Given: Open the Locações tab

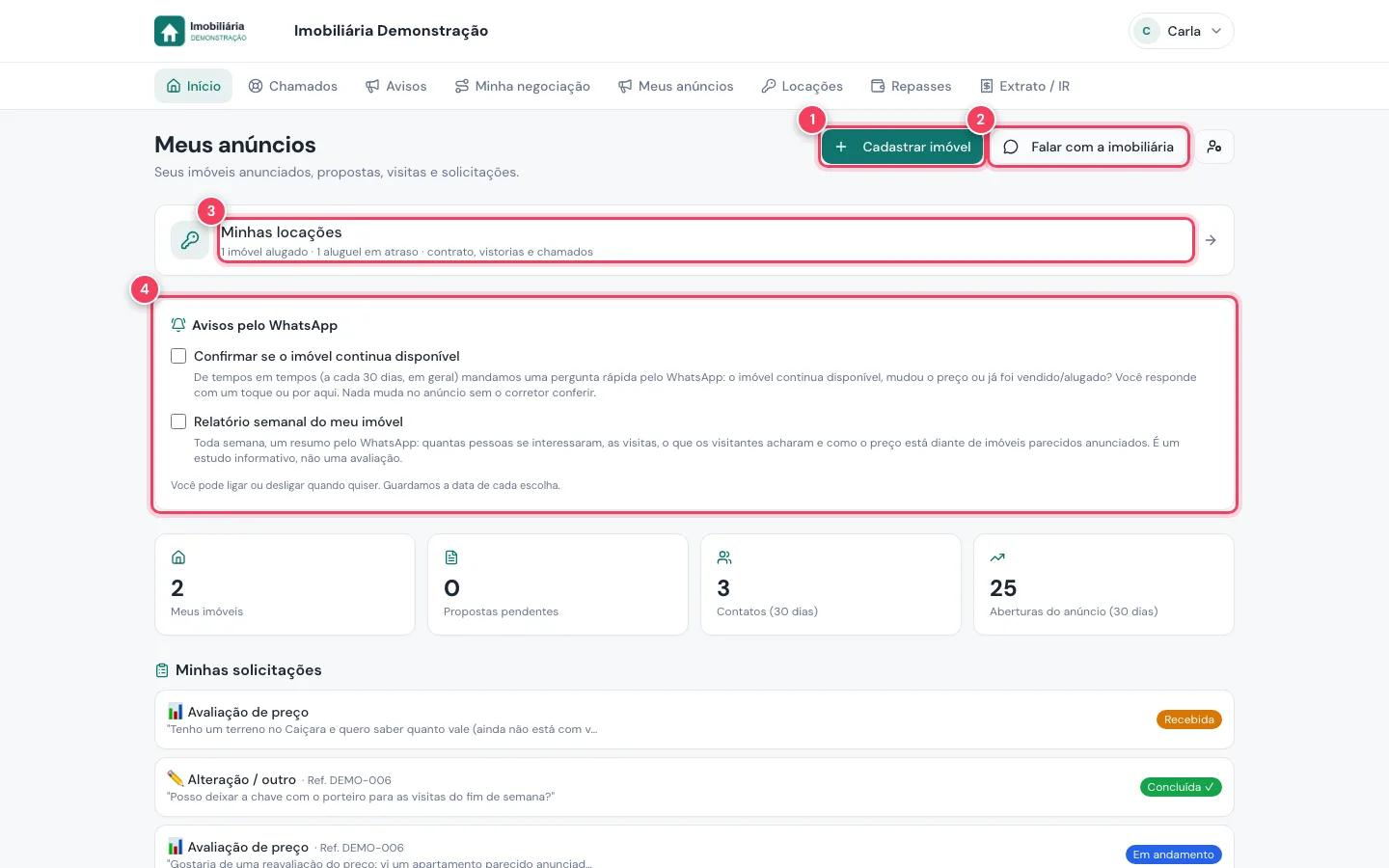Looking at the screenshot, I should pos(802,86).
